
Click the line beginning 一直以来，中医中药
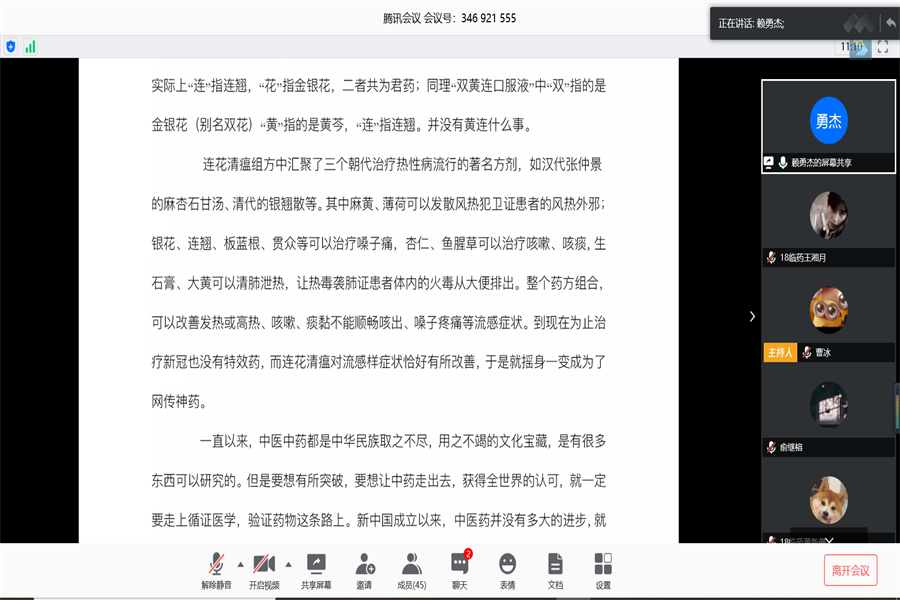pos(402,441)
